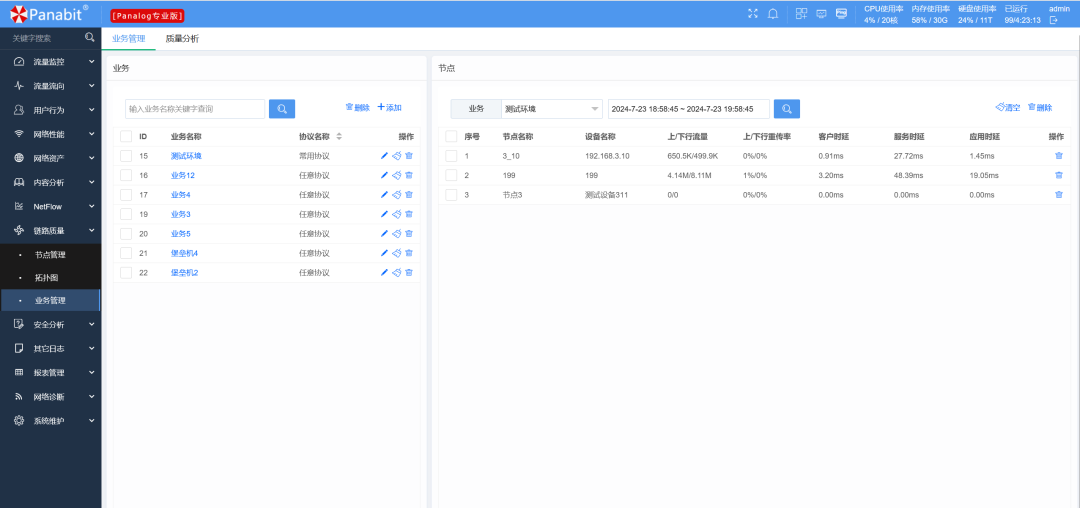Open the notification bell
Screen dimensions: 1080x508
coord(773,14)
